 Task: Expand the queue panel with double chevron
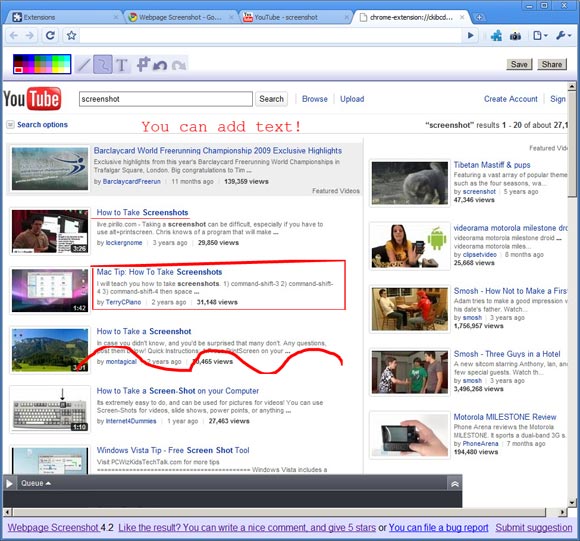point(455,484)
